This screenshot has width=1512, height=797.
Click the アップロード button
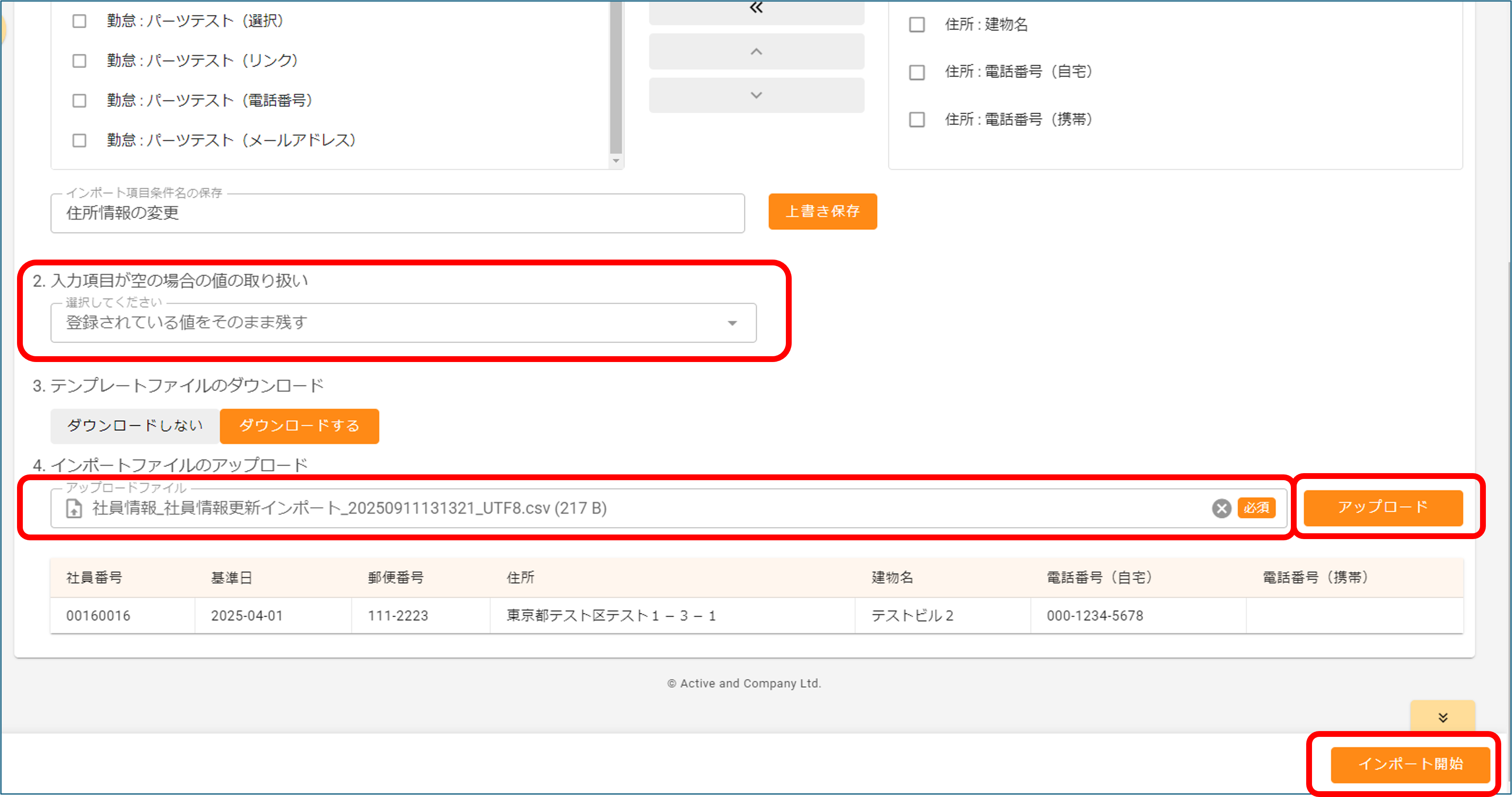coord(1384,507)
